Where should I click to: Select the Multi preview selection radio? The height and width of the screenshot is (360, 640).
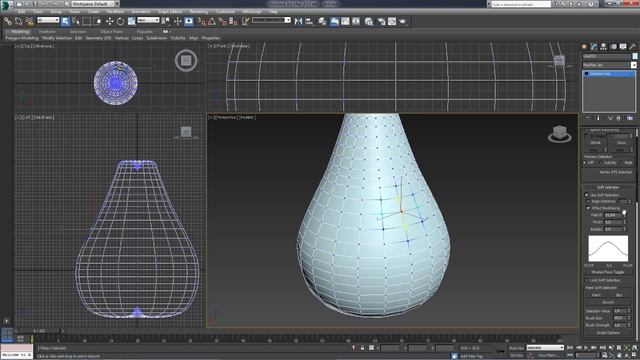coord(621,162)
